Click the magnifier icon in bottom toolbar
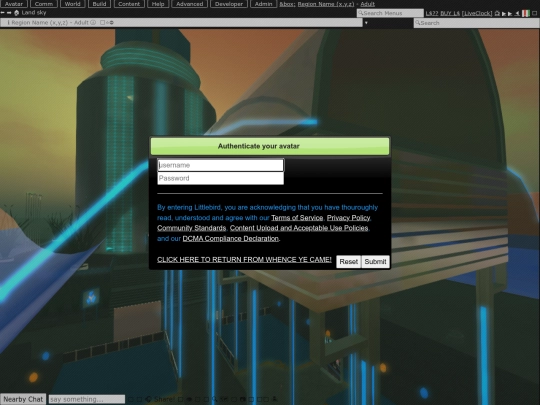This screenshot has width=540, height=405. pos(214,399)
